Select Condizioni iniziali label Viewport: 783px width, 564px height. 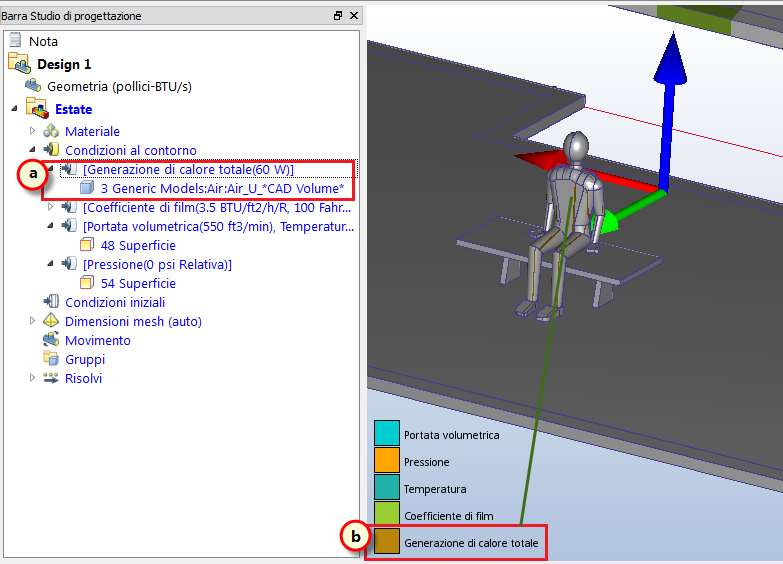pos(115,303)
